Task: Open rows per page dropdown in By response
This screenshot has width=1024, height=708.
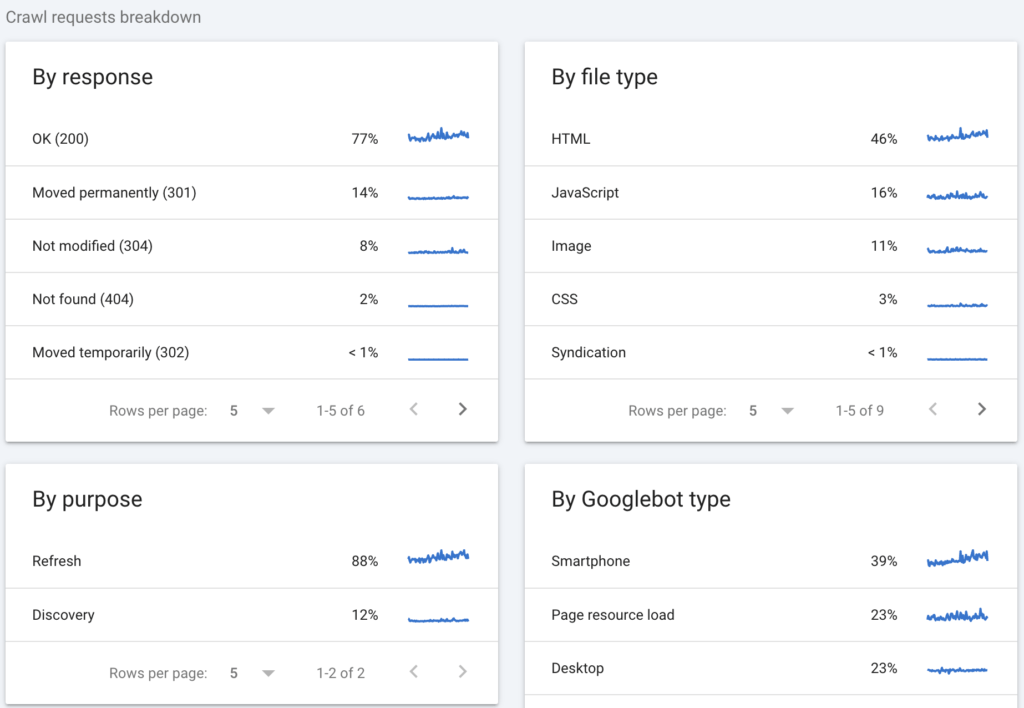Action: click(251, 410)
